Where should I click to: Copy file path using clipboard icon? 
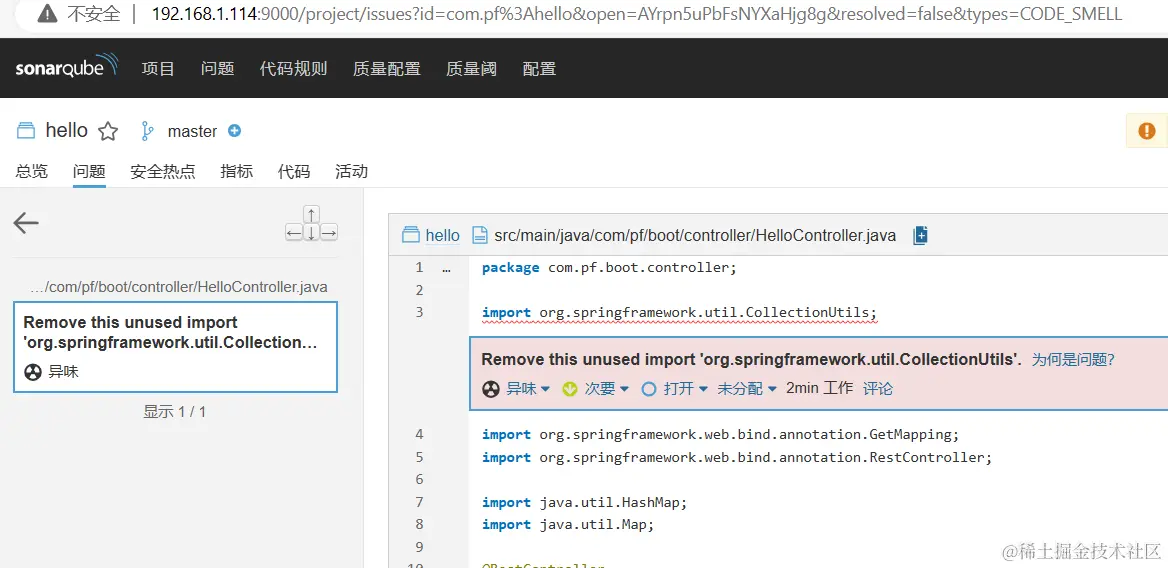(x=921, y=236)
